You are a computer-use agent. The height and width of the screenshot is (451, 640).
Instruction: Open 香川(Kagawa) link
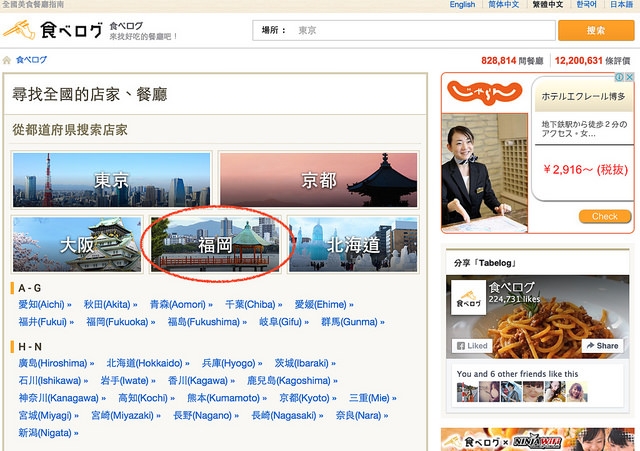point(202,381)
